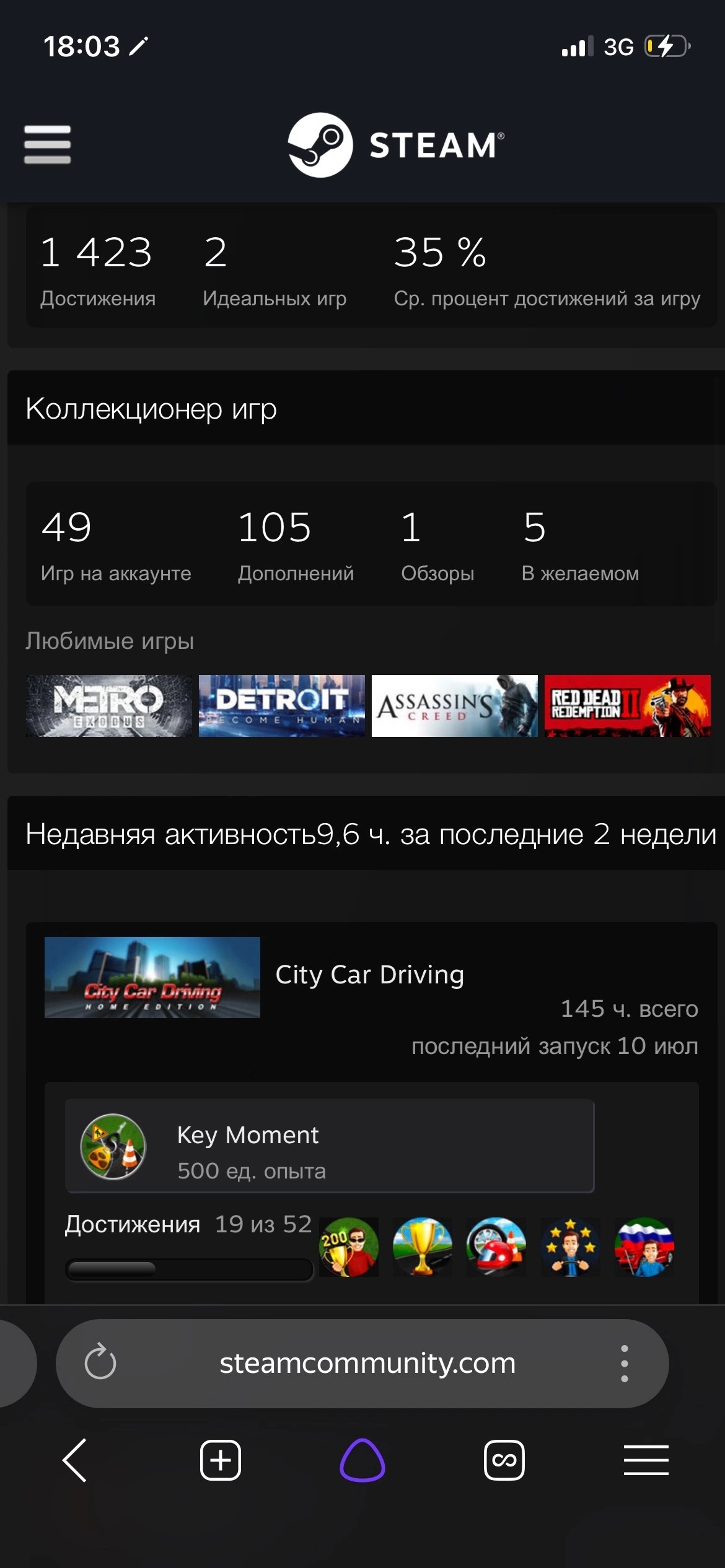Open the 105 Дополнений stat
This screenshot has width=725, height=1568.
coord(296,546)
